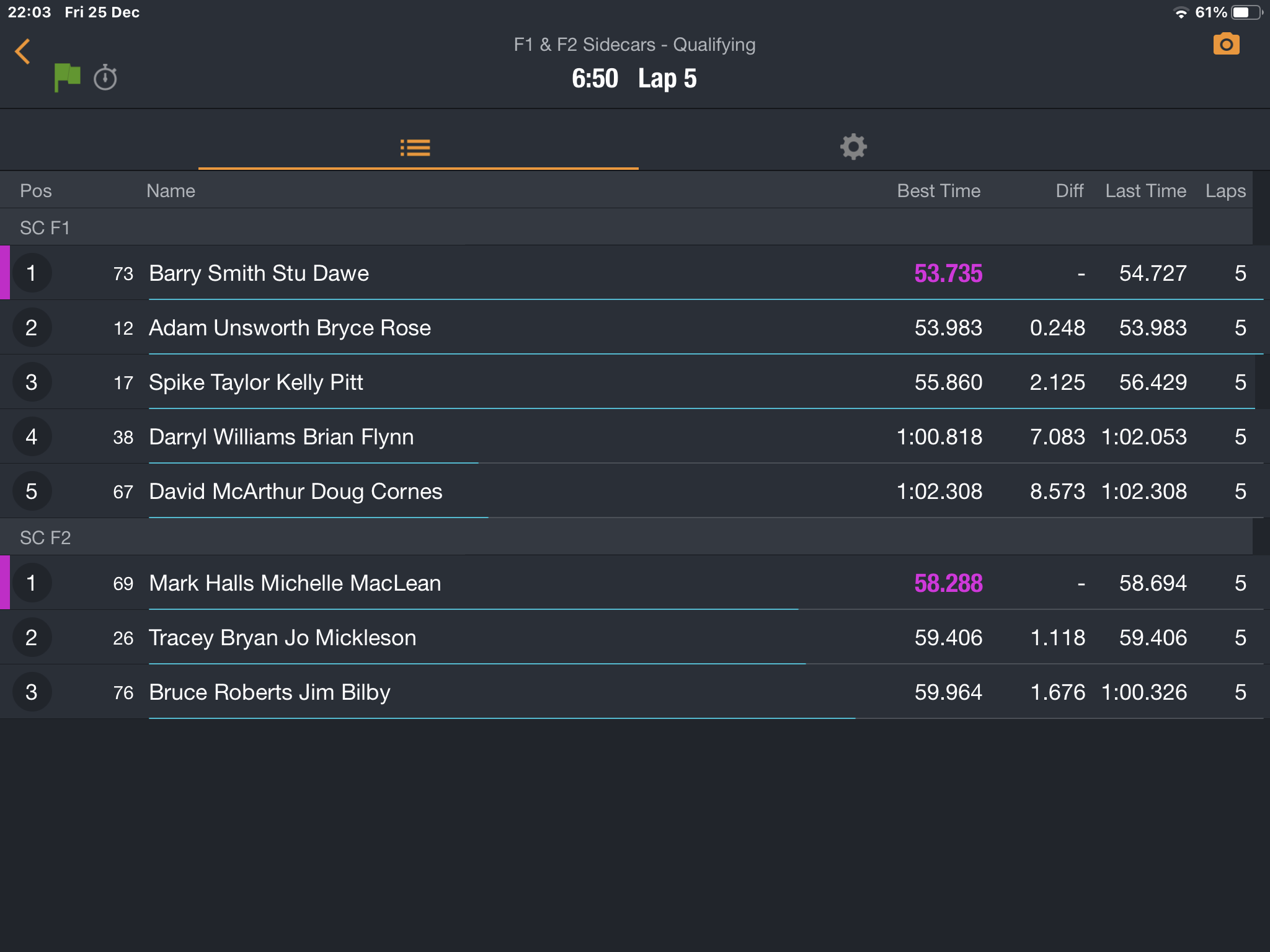The width and height of the screenshot is (1270, 952).
Task: Tap best time 1:00.818
Action: pos(939,436)
